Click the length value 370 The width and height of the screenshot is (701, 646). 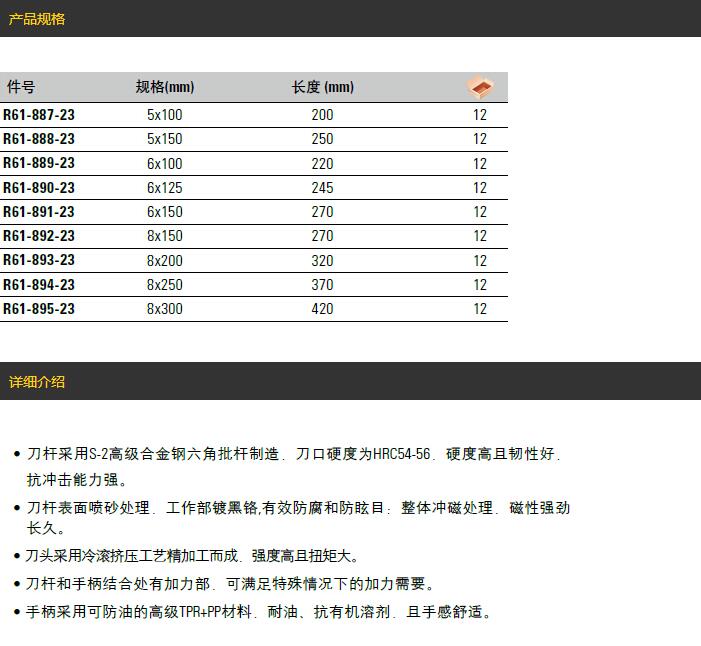[x=322, y=285]
